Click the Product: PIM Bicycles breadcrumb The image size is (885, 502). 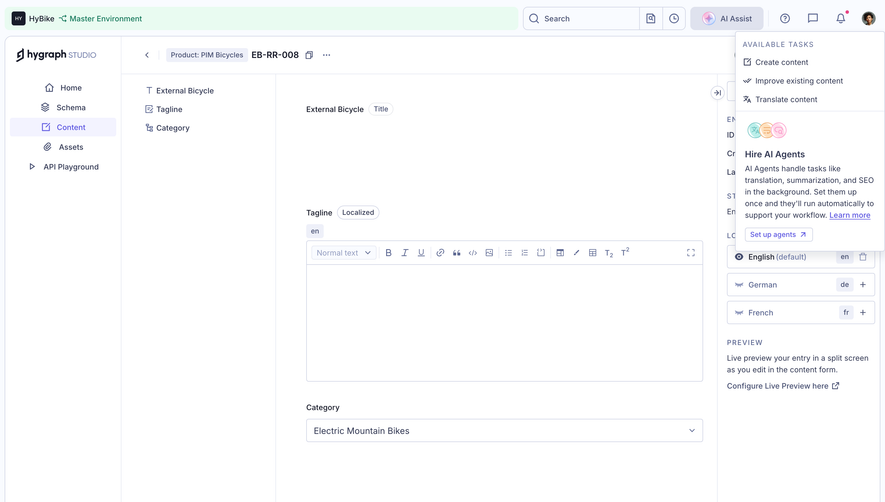[207, 55]
